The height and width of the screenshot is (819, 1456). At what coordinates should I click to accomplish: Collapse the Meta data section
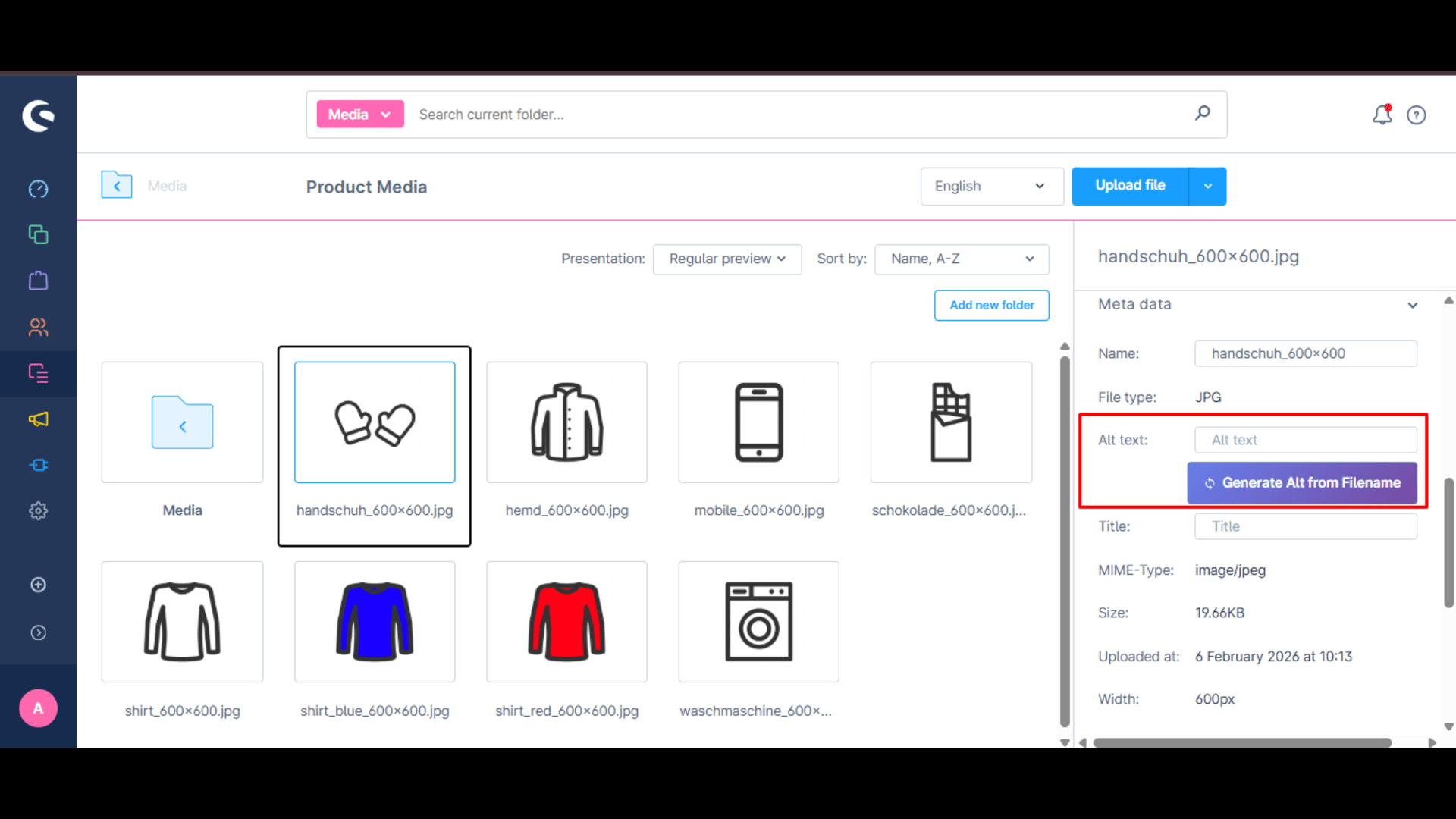point(1412,305)
